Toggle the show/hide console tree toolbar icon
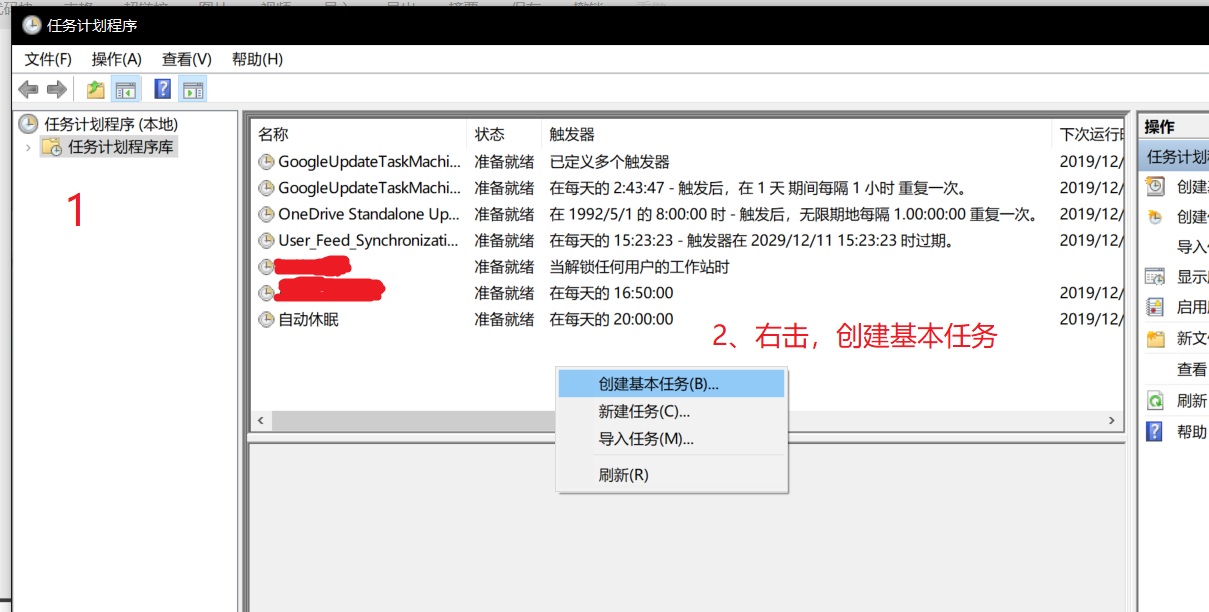 click(125, 90)
